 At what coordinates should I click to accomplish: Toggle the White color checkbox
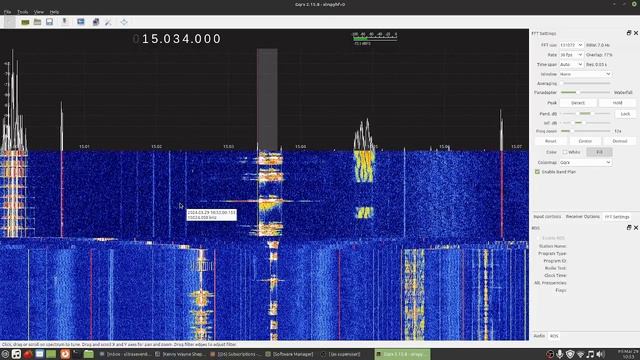[565, 152]
